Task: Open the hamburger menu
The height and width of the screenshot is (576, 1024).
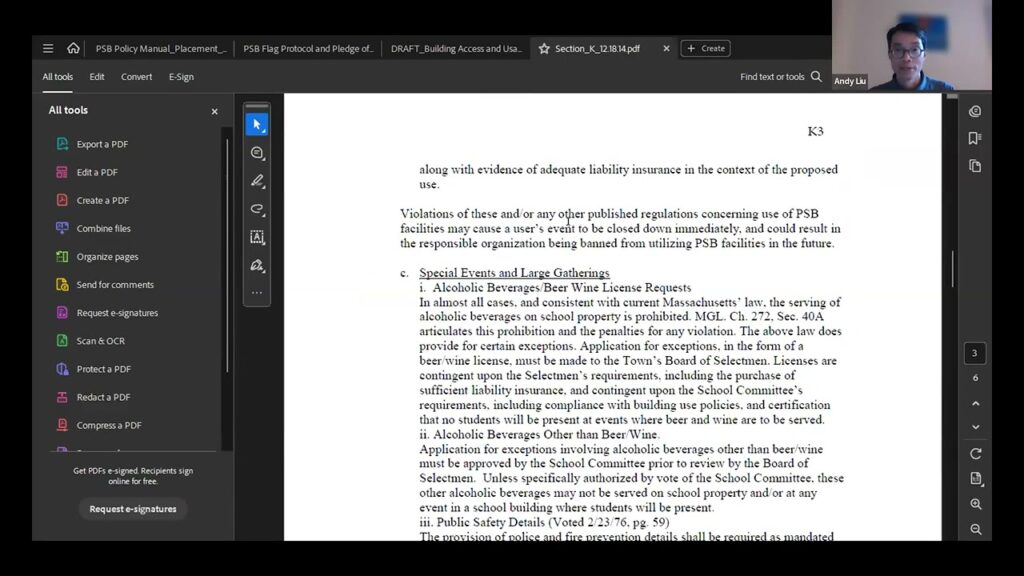Action: coord(48,48)
